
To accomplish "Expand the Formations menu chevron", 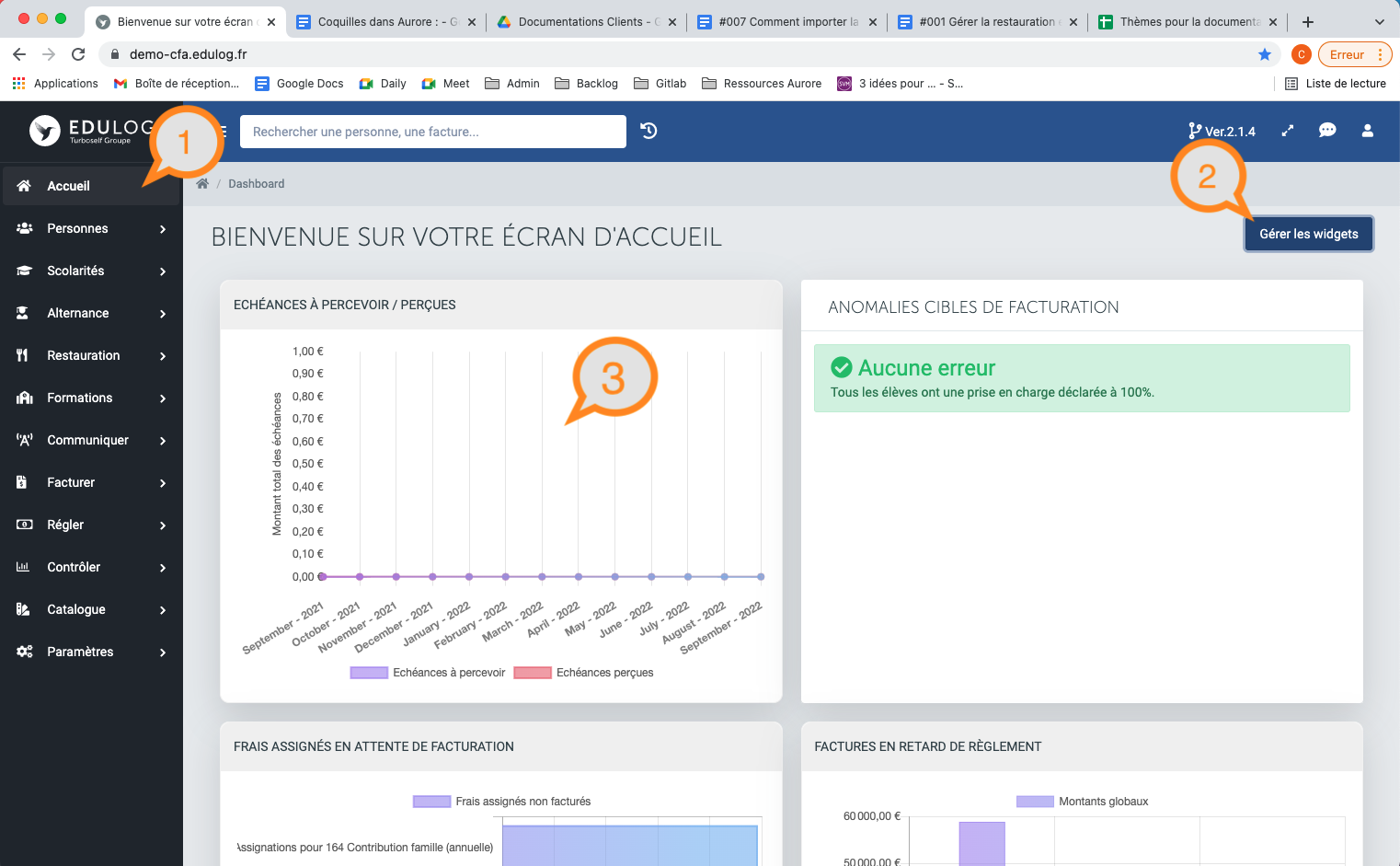I will click(163, 398).
